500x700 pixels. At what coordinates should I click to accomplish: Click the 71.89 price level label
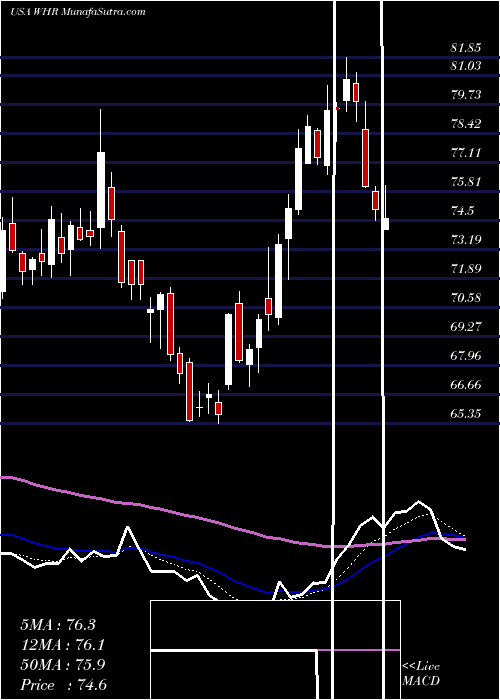tap(466, 269)
